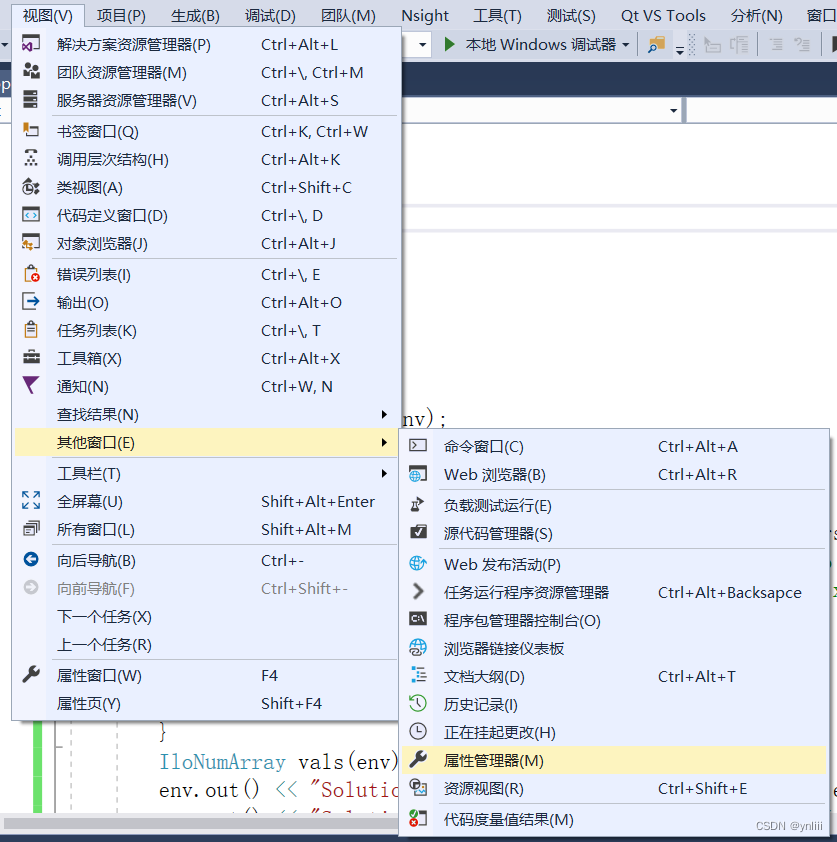Select the 工具箱 (Toolbox) icon

(x=30, y=358)
